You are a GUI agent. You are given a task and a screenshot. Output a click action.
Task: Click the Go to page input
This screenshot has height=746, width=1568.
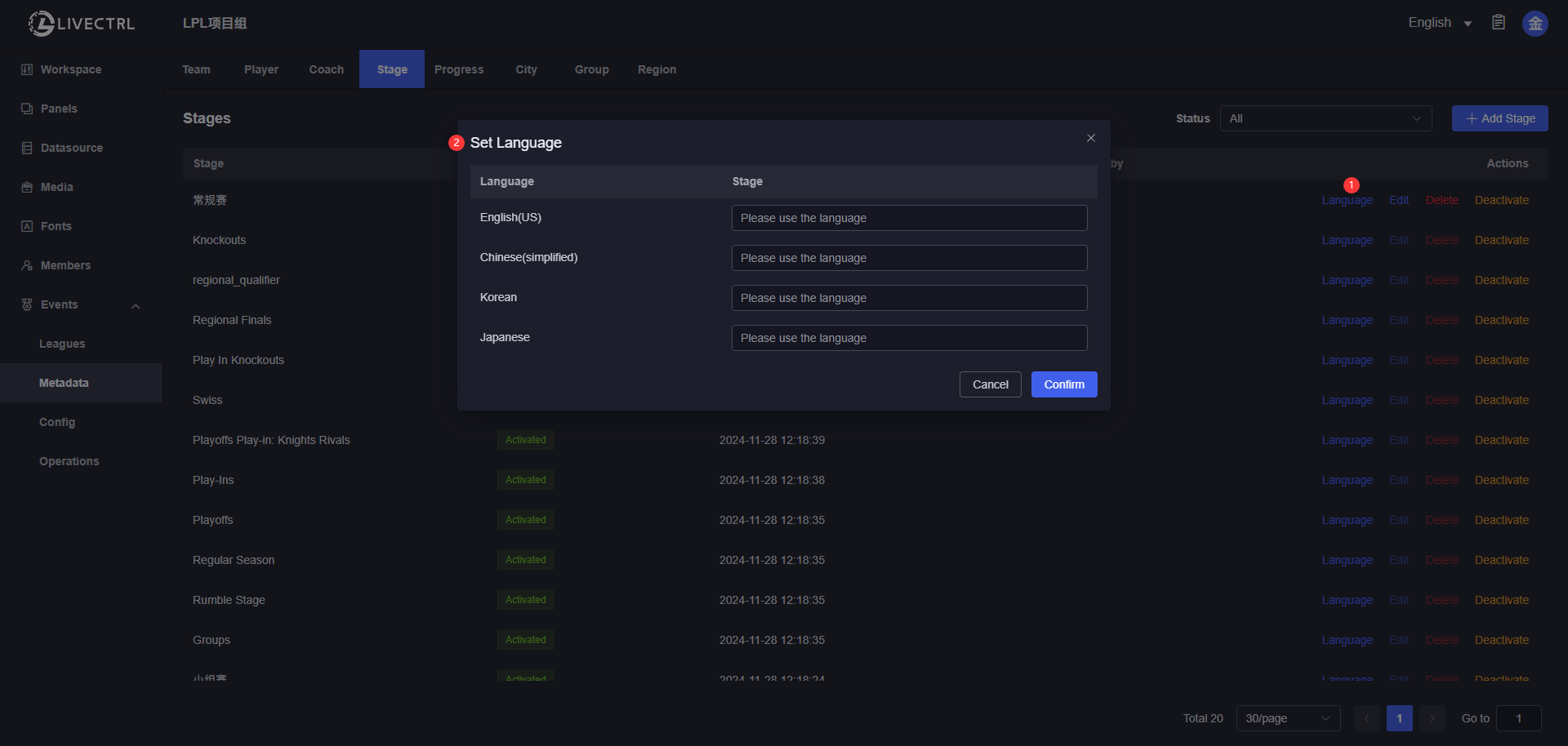1518,718
